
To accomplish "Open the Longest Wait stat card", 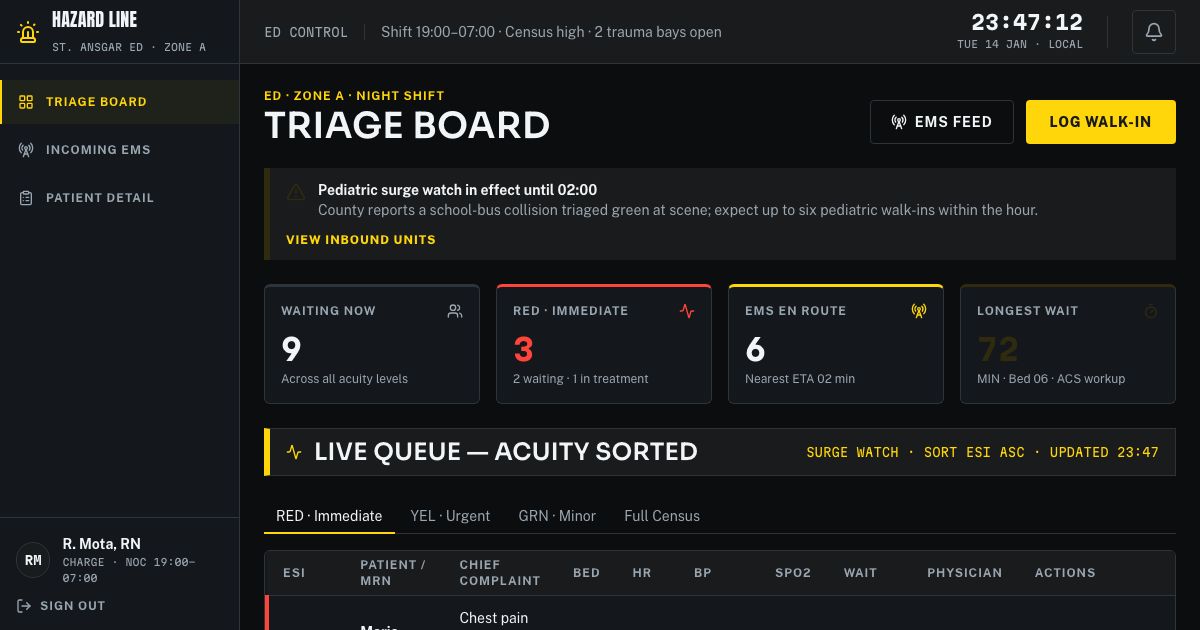I will coord(1068,344).
